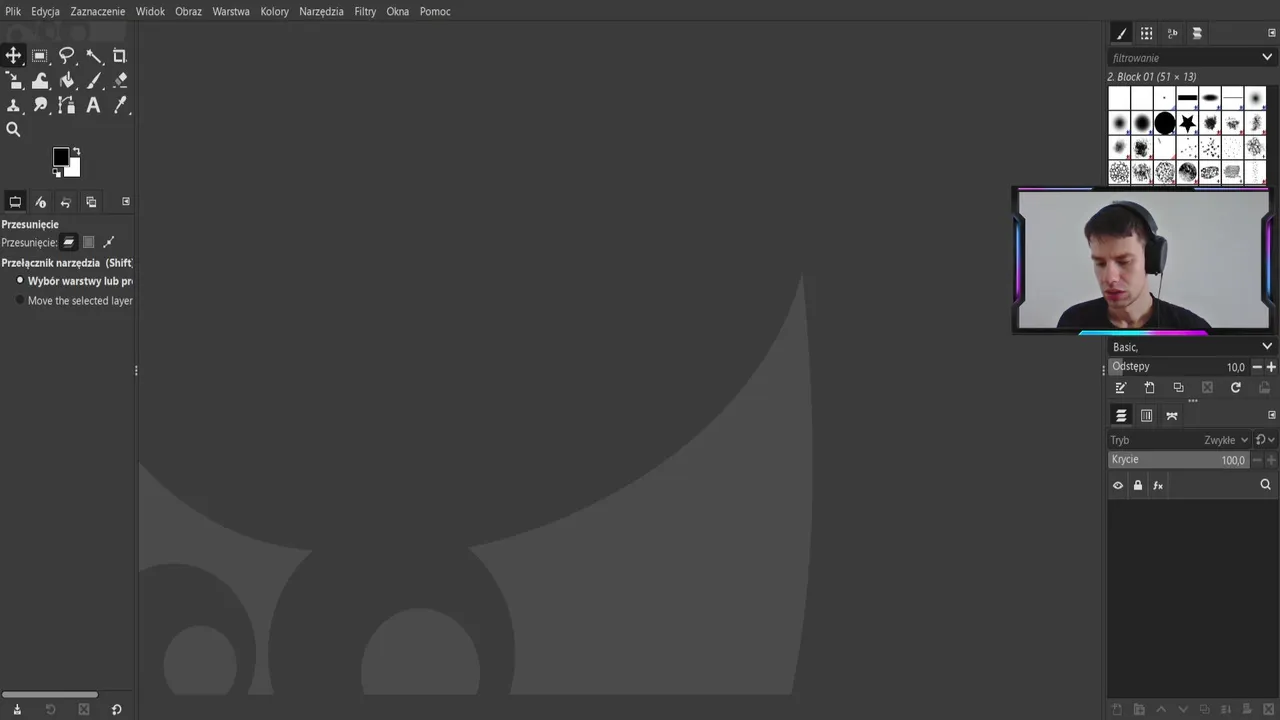1280x720 pixels.
Task: Open the Kolory menu
Action: (x=274, y=11)
